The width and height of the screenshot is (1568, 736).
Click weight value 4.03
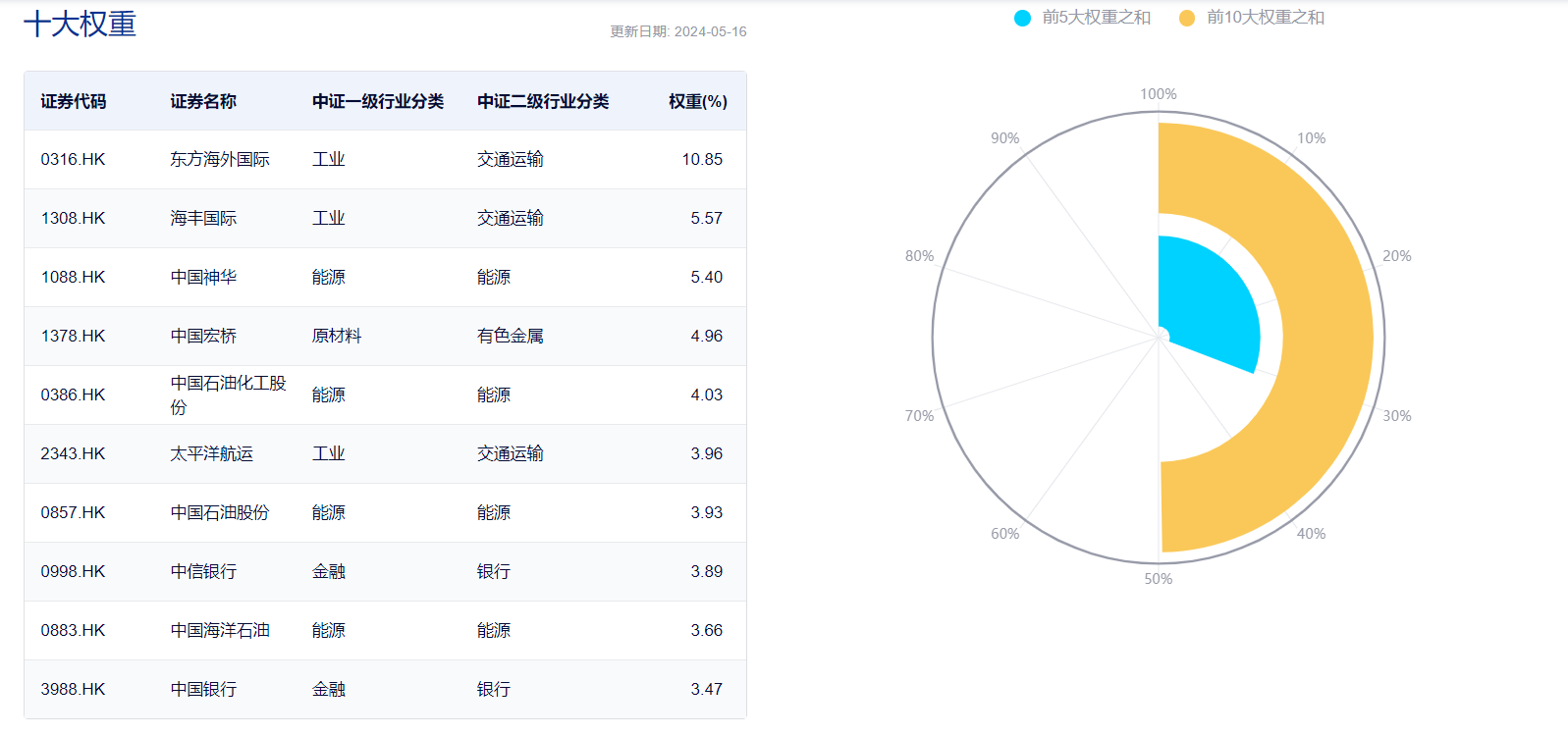(x=706, y=394)
